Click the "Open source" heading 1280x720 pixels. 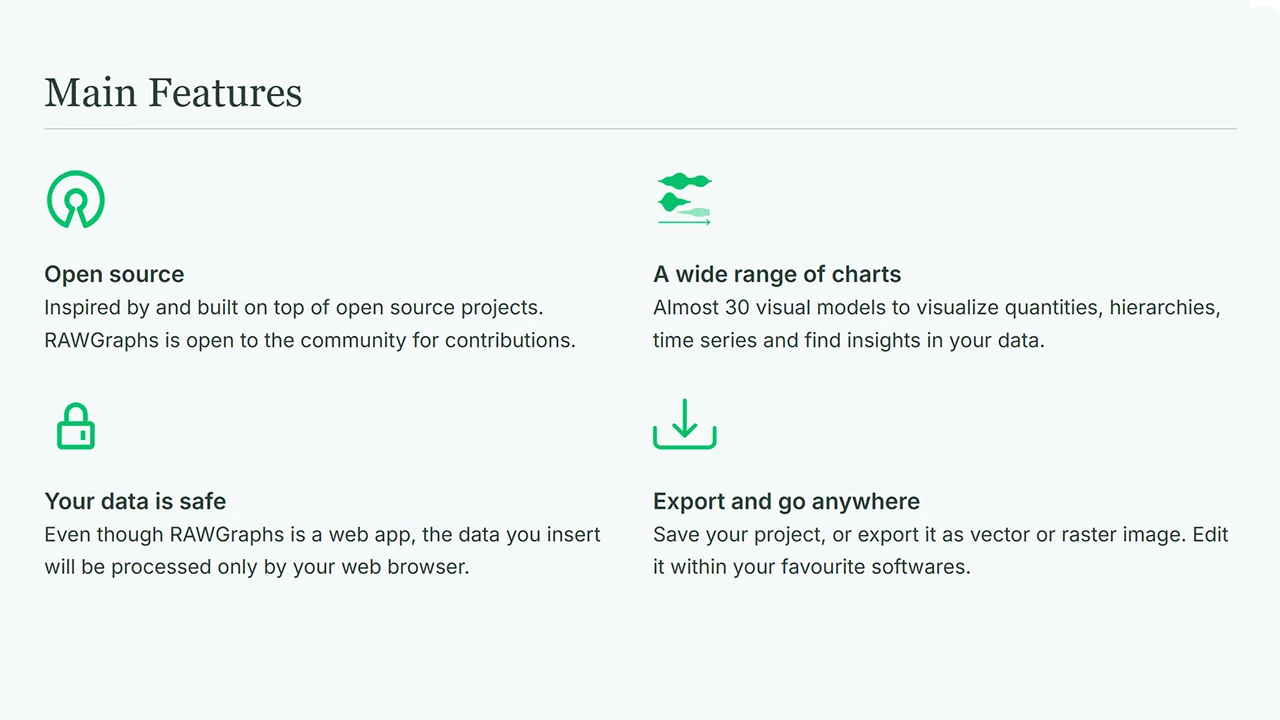(114, 275)
